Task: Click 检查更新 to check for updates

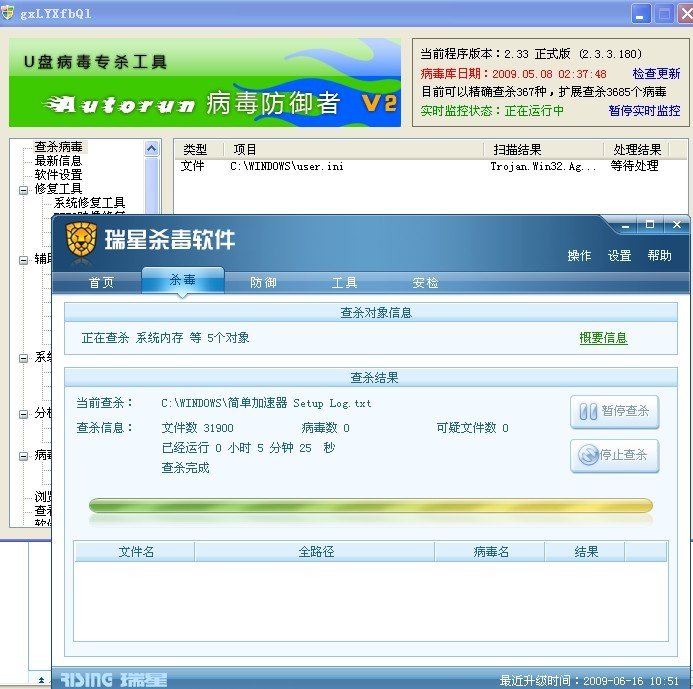Action: pyautogui.click(x=656, y=73)
